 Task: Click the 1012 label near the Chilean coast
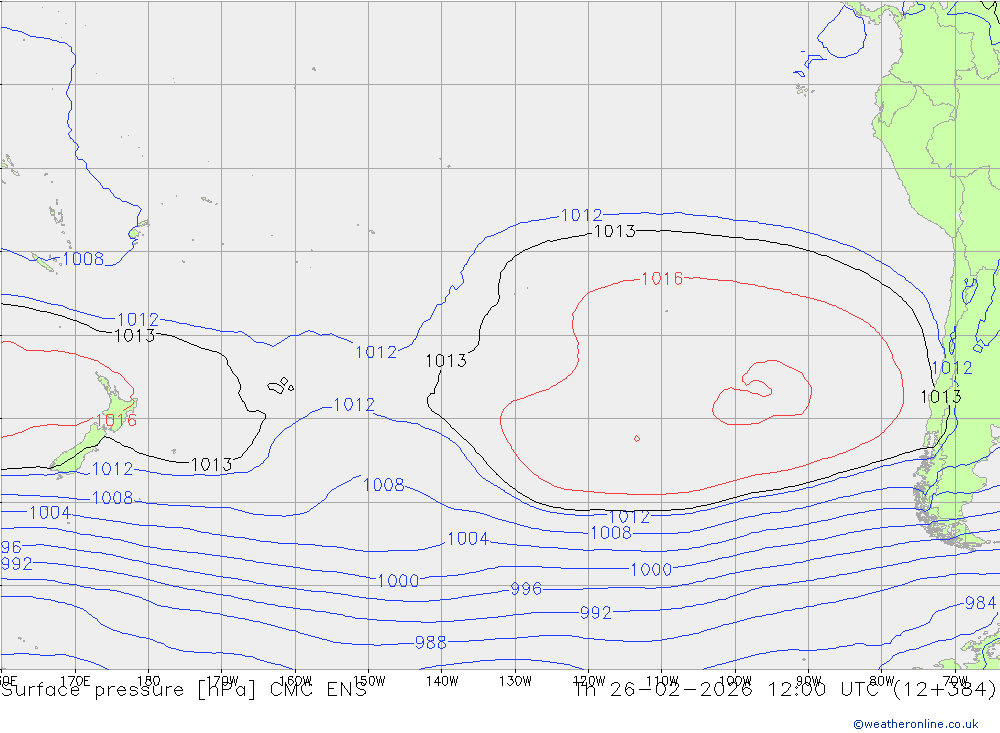click(952, 368)
